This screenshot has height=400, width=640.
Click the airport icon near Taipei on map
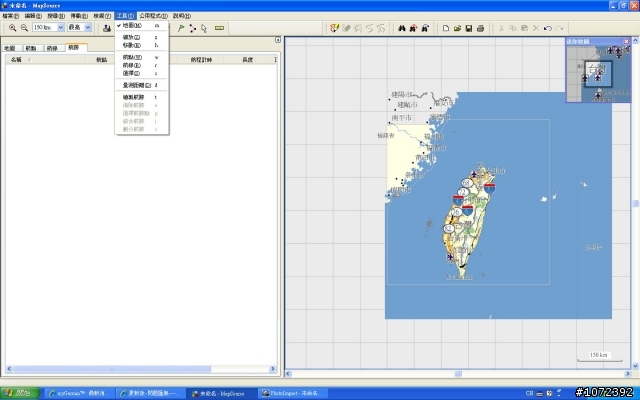474,174
